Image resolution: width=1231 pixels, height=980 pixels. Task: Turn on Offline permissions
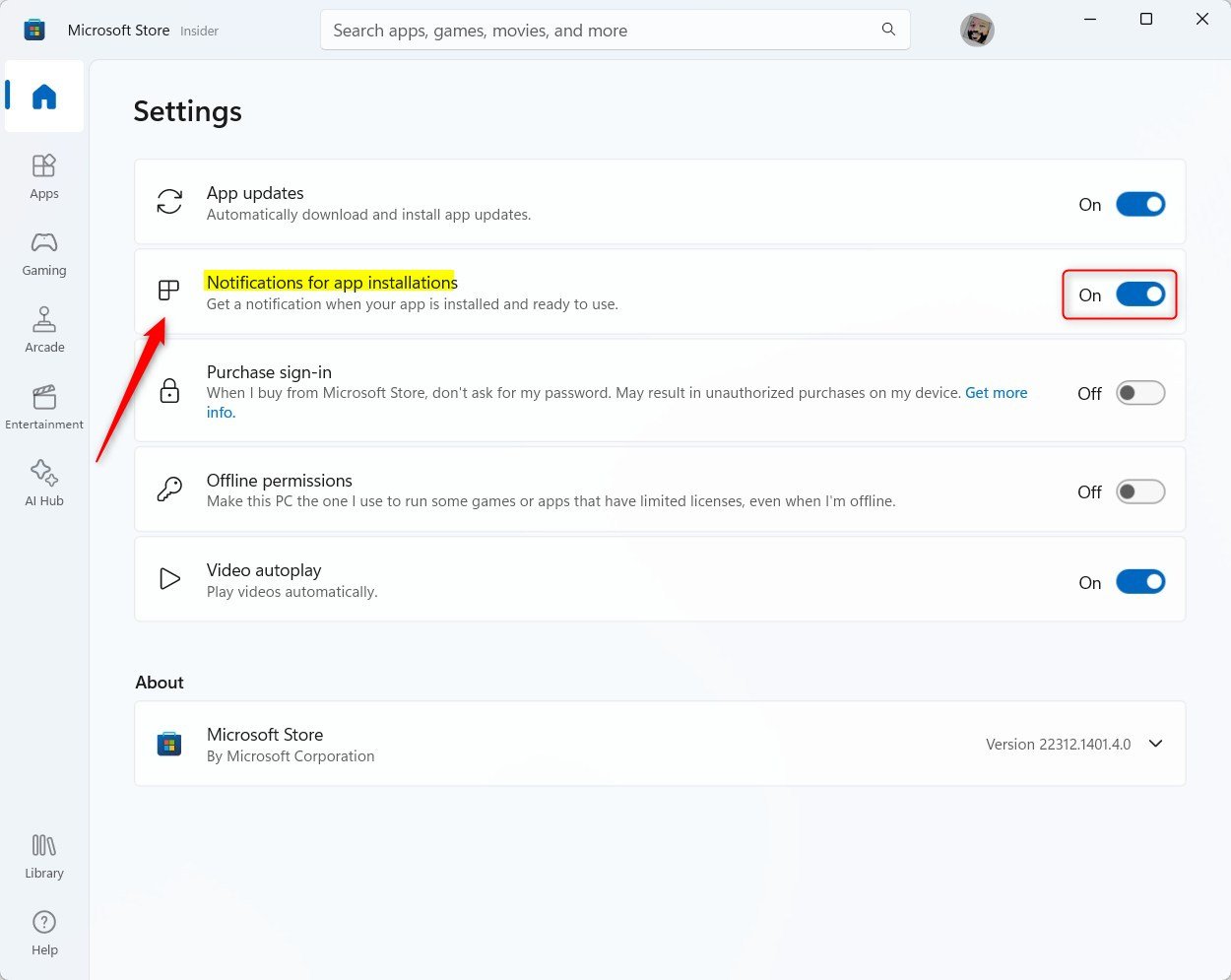(x=1139, y=490)
